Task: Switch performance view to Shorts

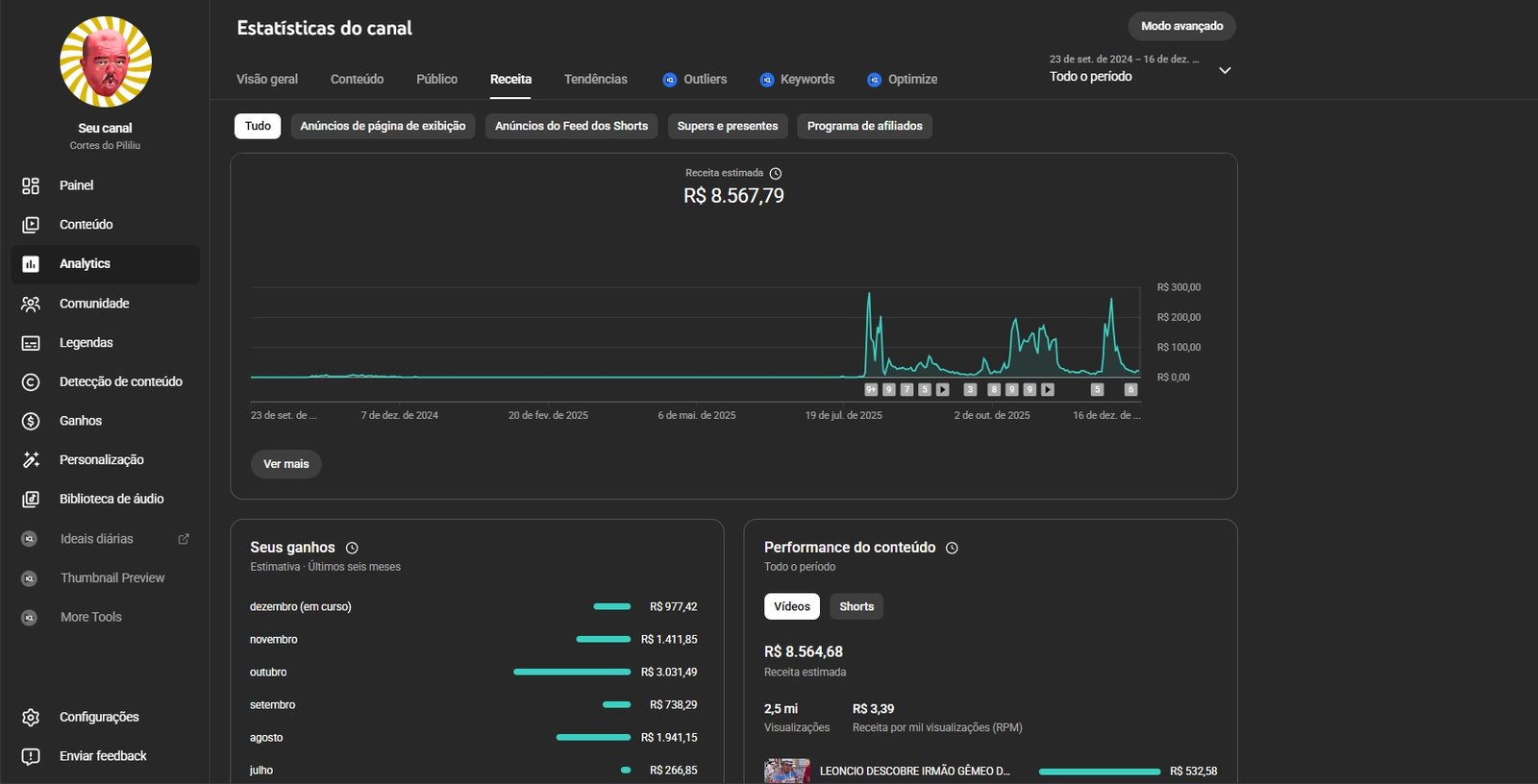Action: click(856, 606)
